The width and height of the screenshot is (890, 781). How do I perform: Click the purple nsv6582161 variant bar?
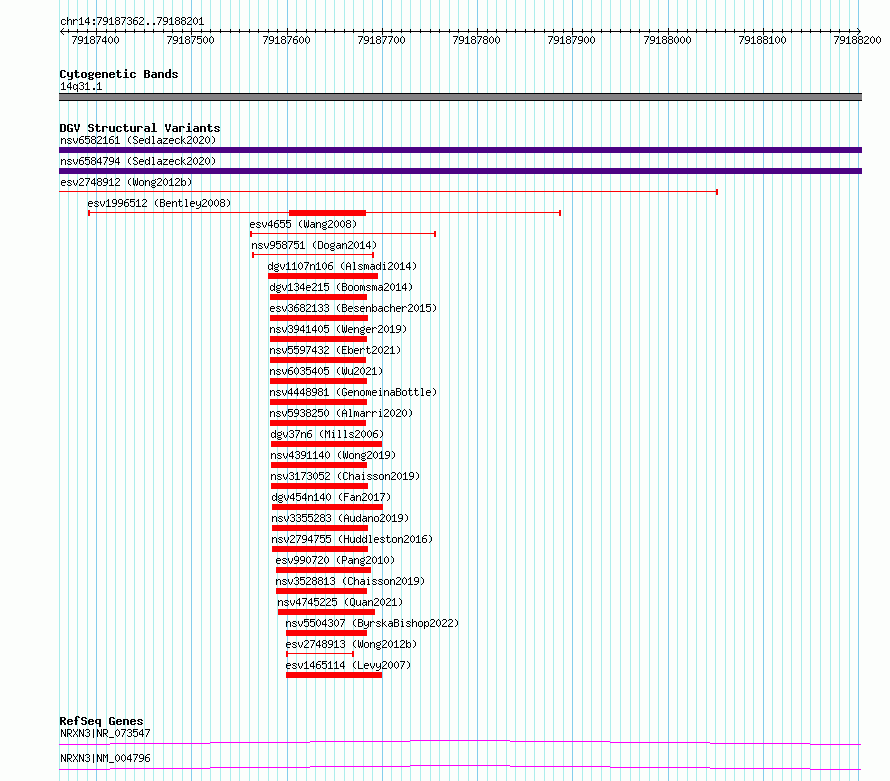[x=460, y=150]
